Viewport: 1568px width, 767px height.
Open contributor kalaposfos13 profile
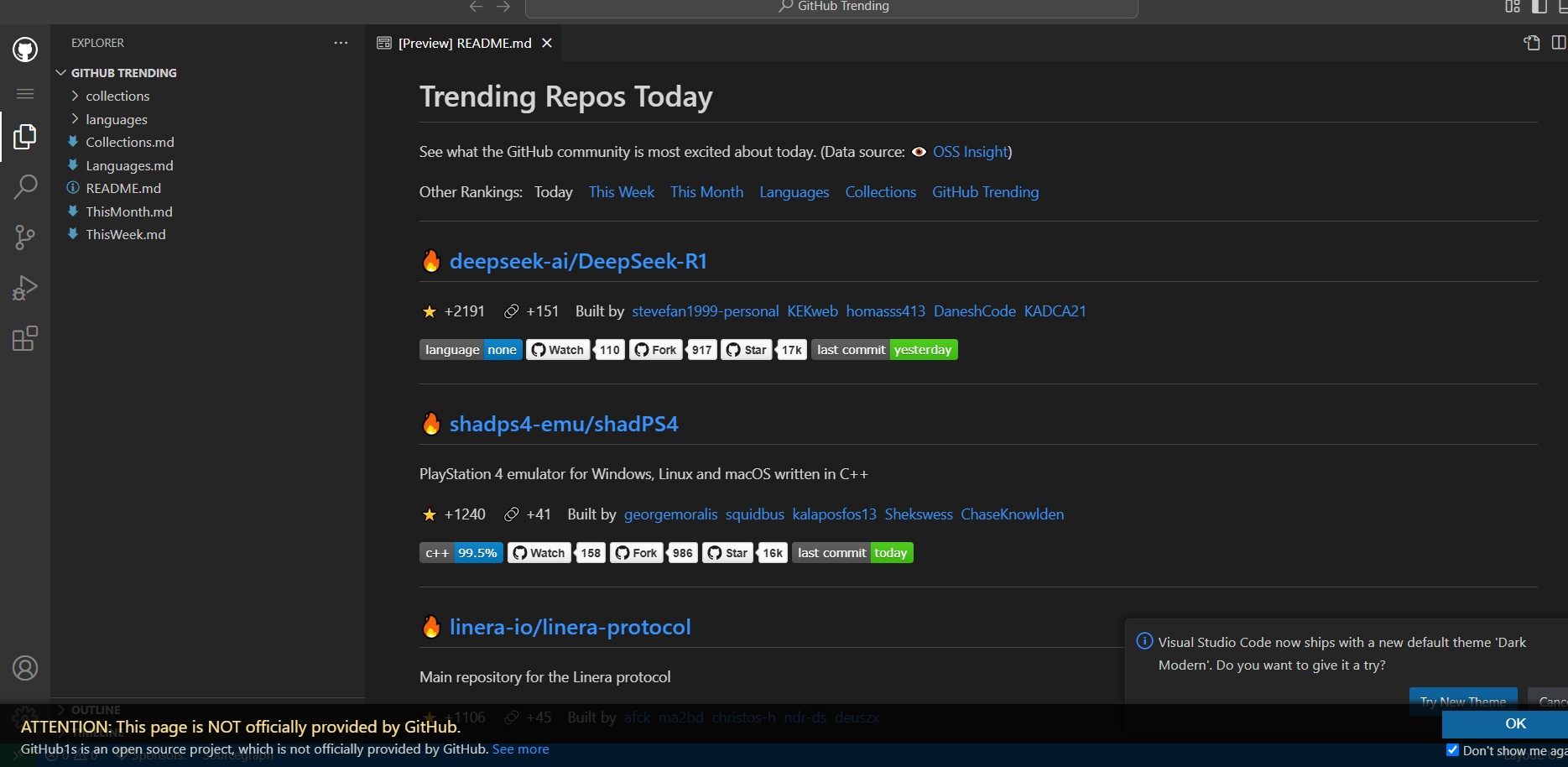[835, 514]
